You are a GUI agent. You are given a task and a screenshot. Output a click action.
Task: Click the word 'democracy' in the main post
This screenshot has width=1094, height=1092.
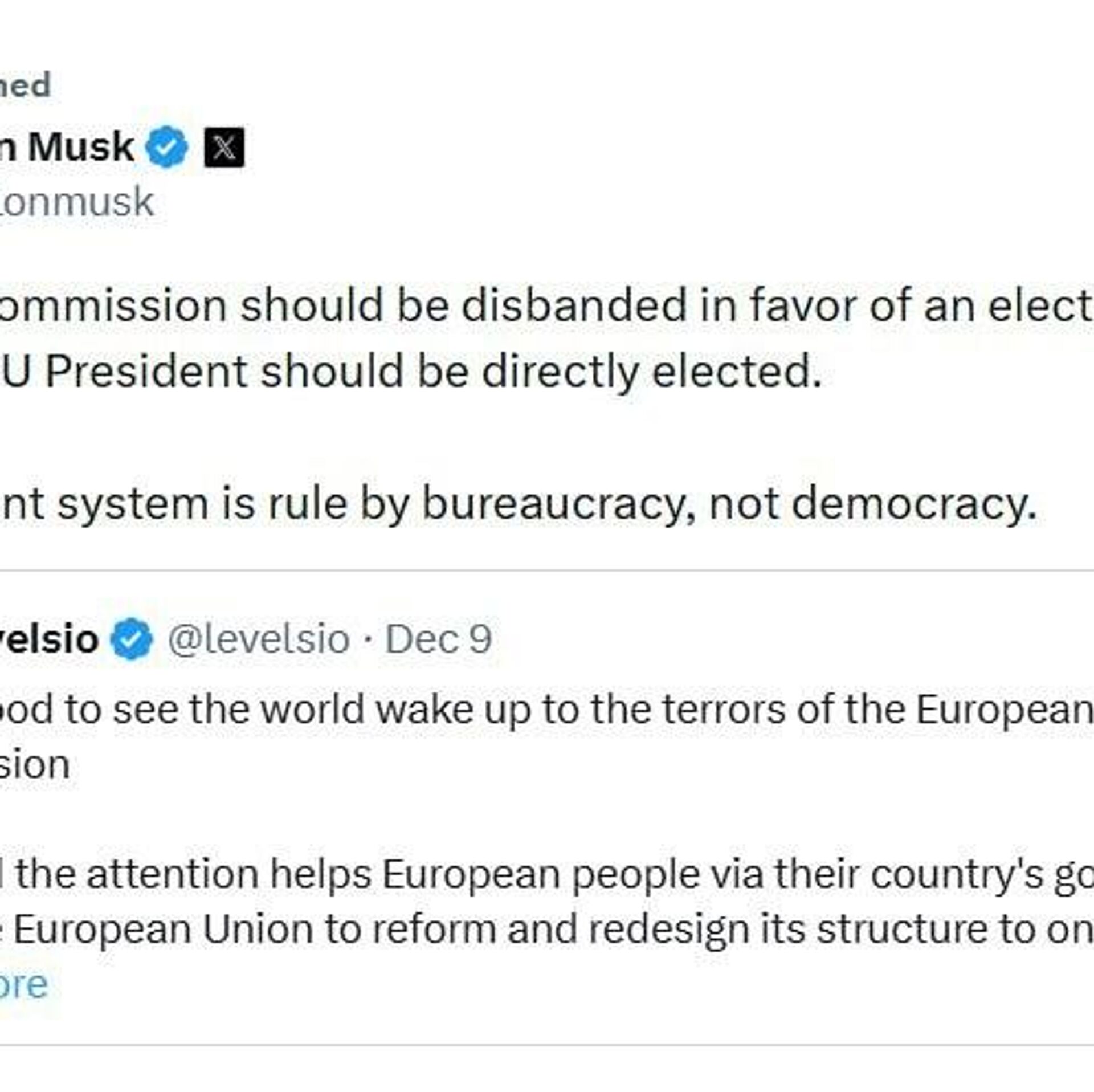[x=913, y=504]
